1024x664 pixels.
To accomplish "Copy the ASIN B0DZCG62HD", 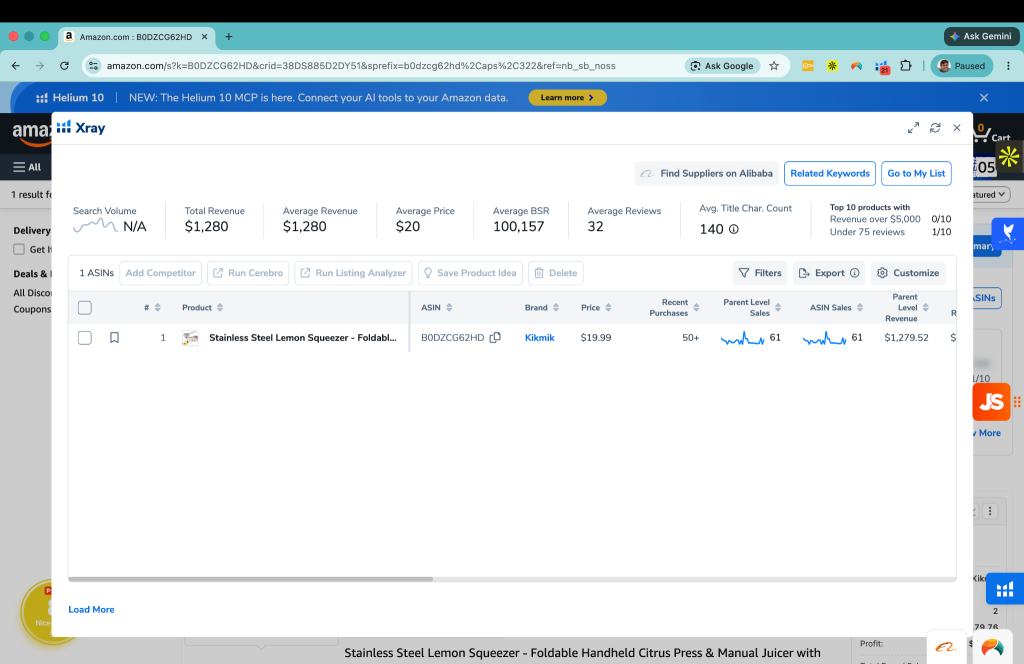I will 495,338.
